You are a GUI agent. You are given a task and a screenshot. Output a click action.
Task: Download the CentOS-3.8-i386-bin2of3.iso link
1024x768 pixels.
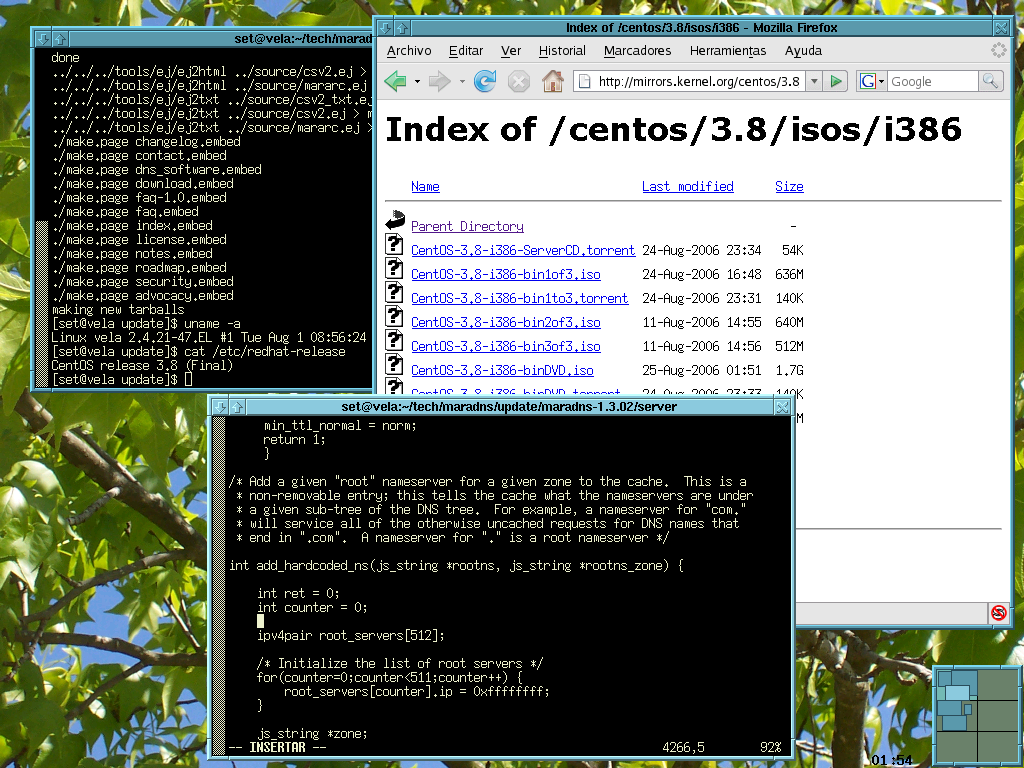point(505,323)
